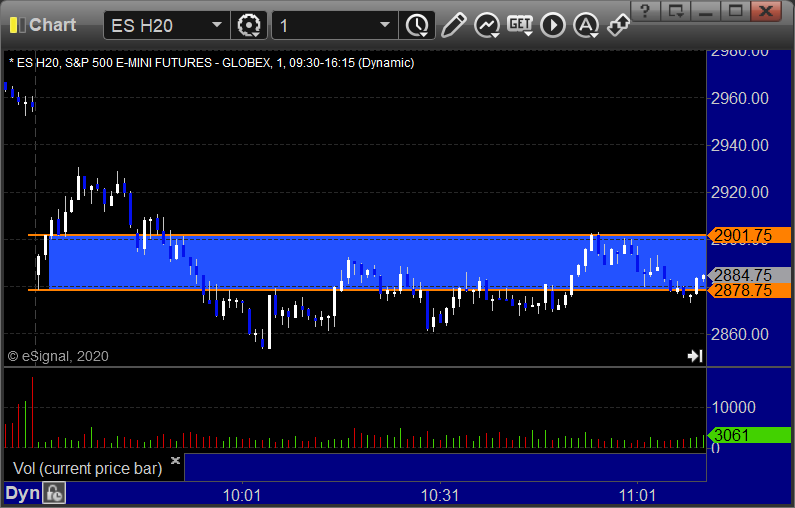795x508 pixels.
Task: Open the time template clock icon
Action: (417, 25)
